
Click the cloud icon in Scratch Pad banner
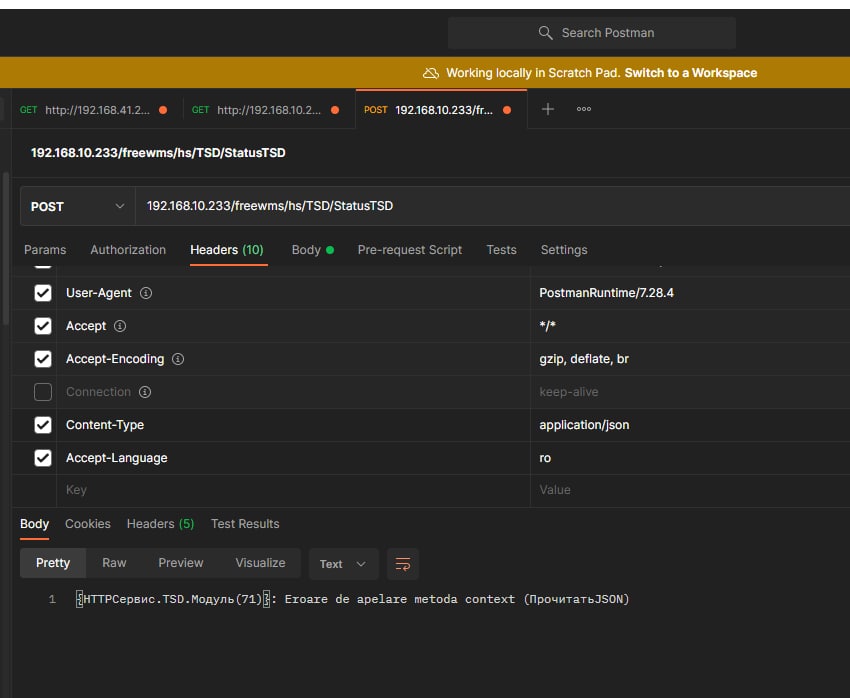[x=431, y=73]
